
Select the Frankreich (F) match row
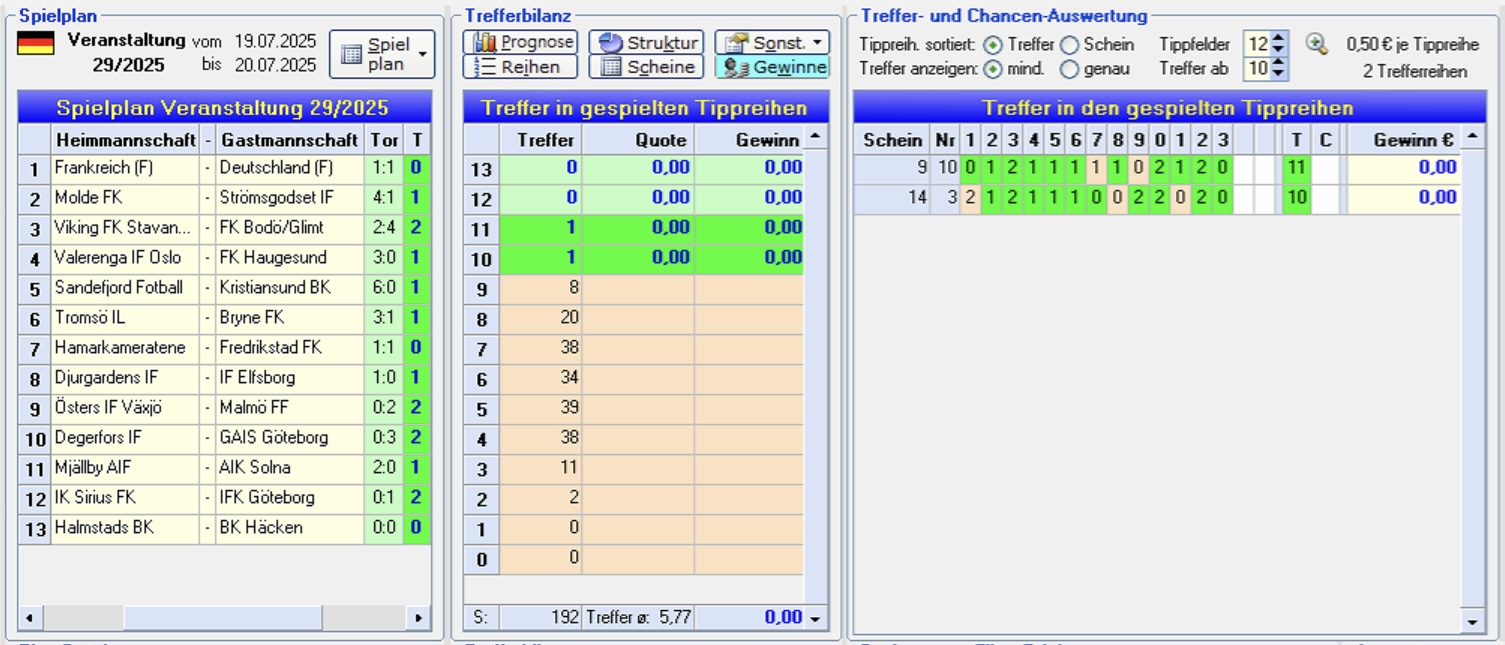(x=225, y=168)
